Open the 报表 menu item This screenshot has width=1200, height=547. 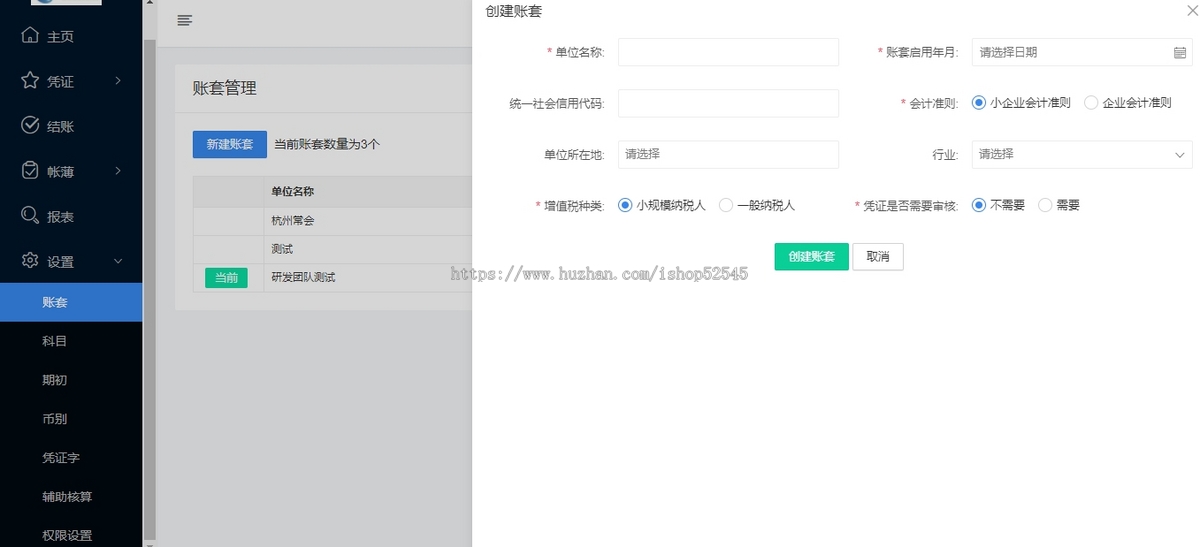(x=71, y=216)
